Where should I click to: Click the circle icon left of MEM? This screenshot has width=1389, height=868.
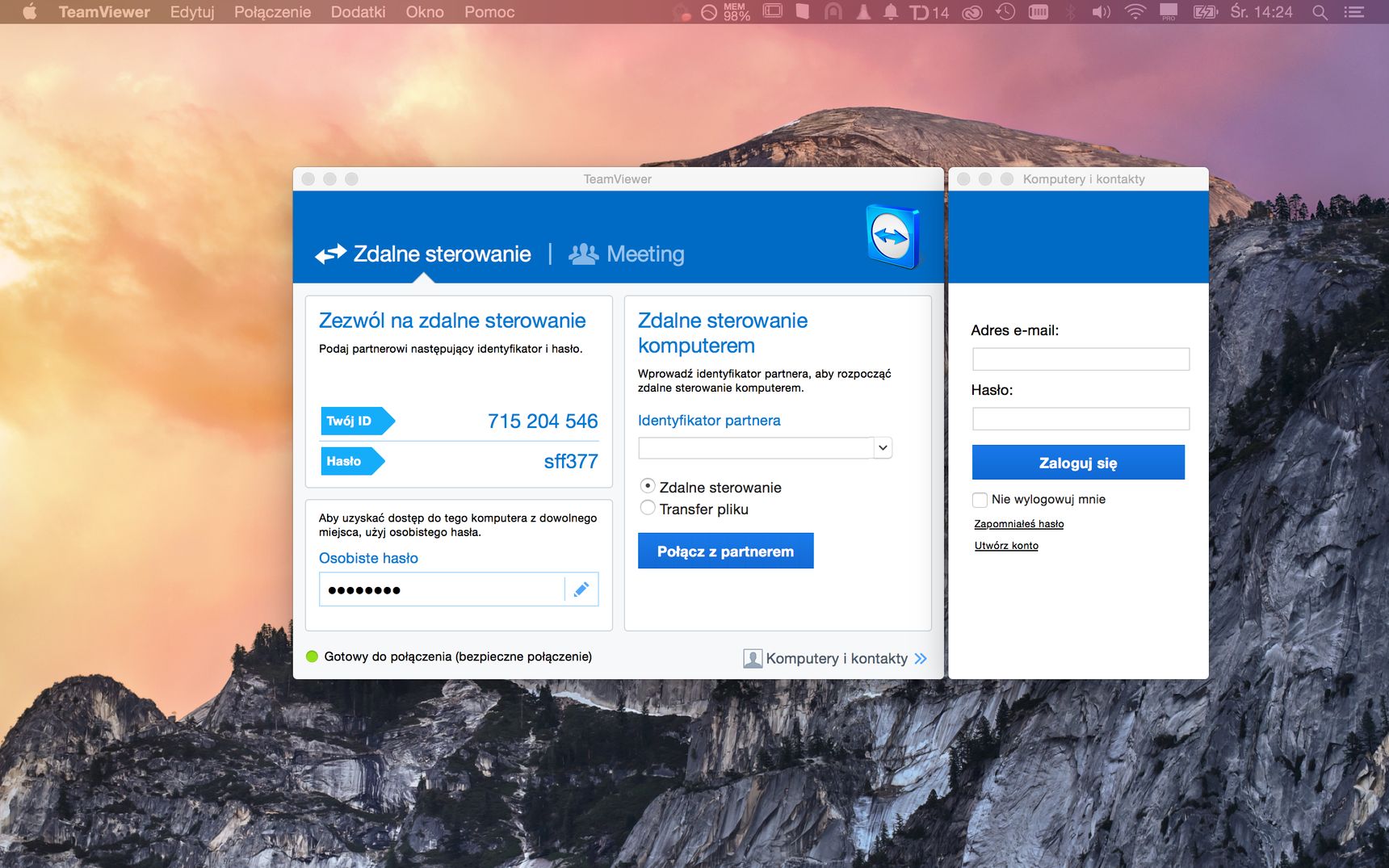(709, 12)
